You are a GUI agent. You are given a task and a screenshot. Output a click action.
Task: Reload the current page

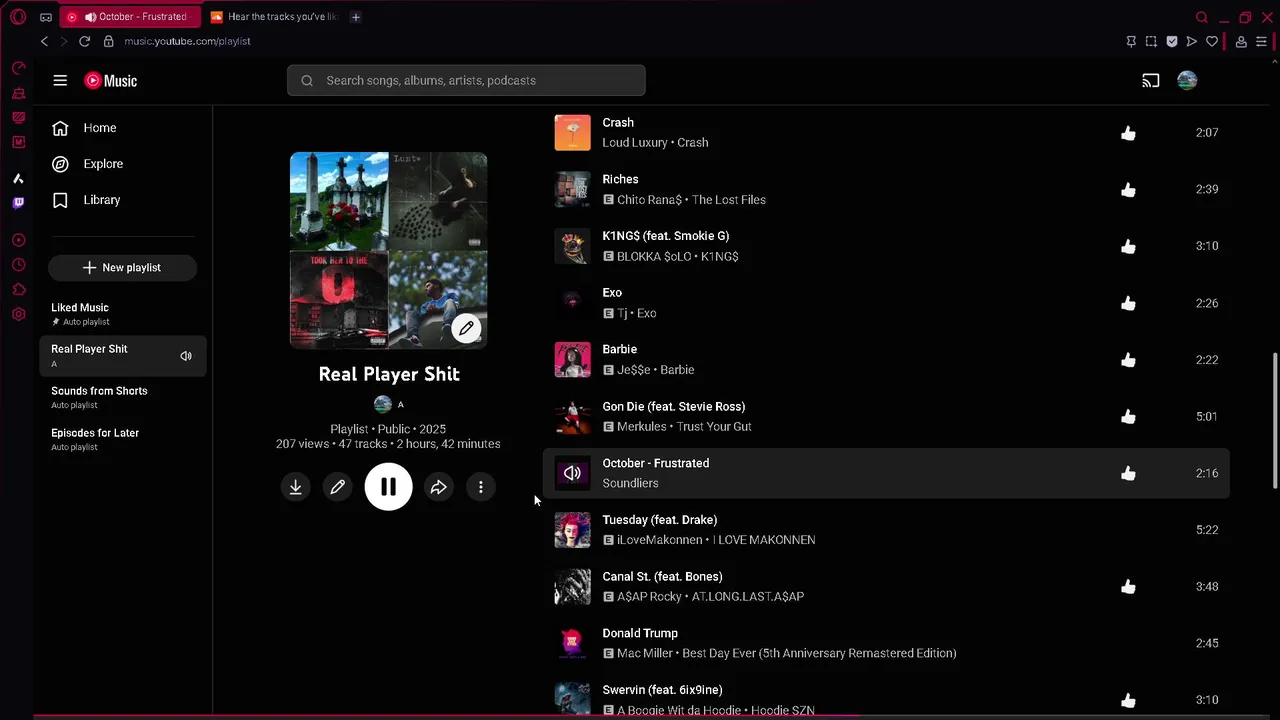(84, 42)
